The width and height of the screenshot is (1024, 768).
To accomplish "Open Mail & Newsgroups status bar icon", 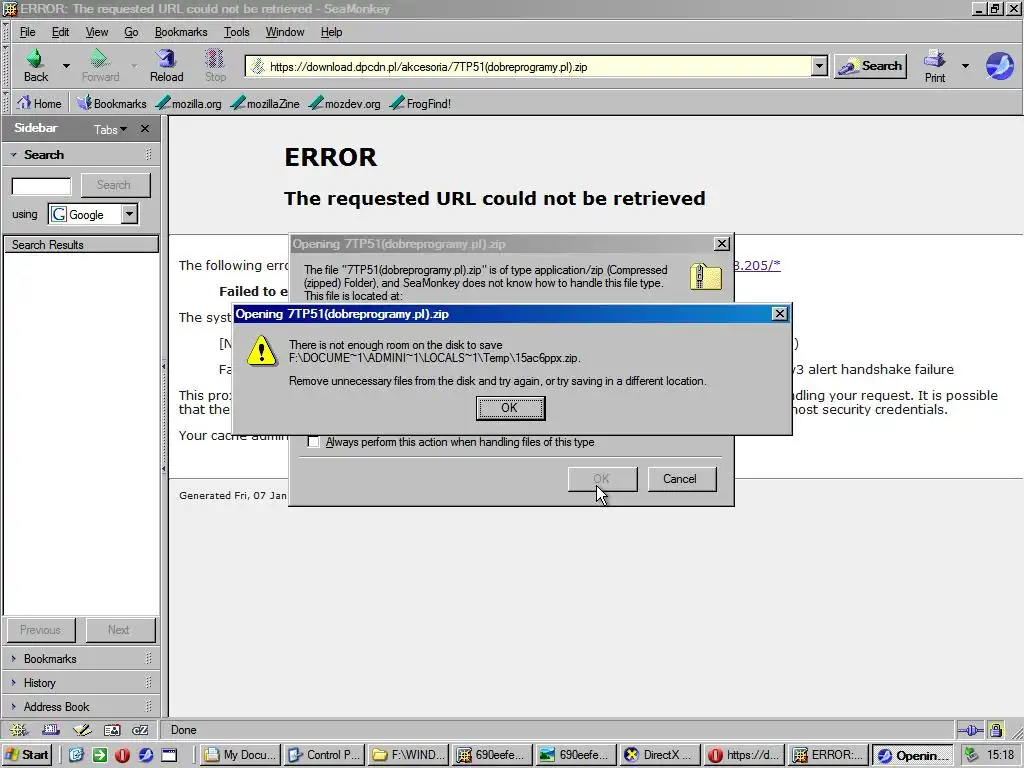I will (x=50, y=730).
